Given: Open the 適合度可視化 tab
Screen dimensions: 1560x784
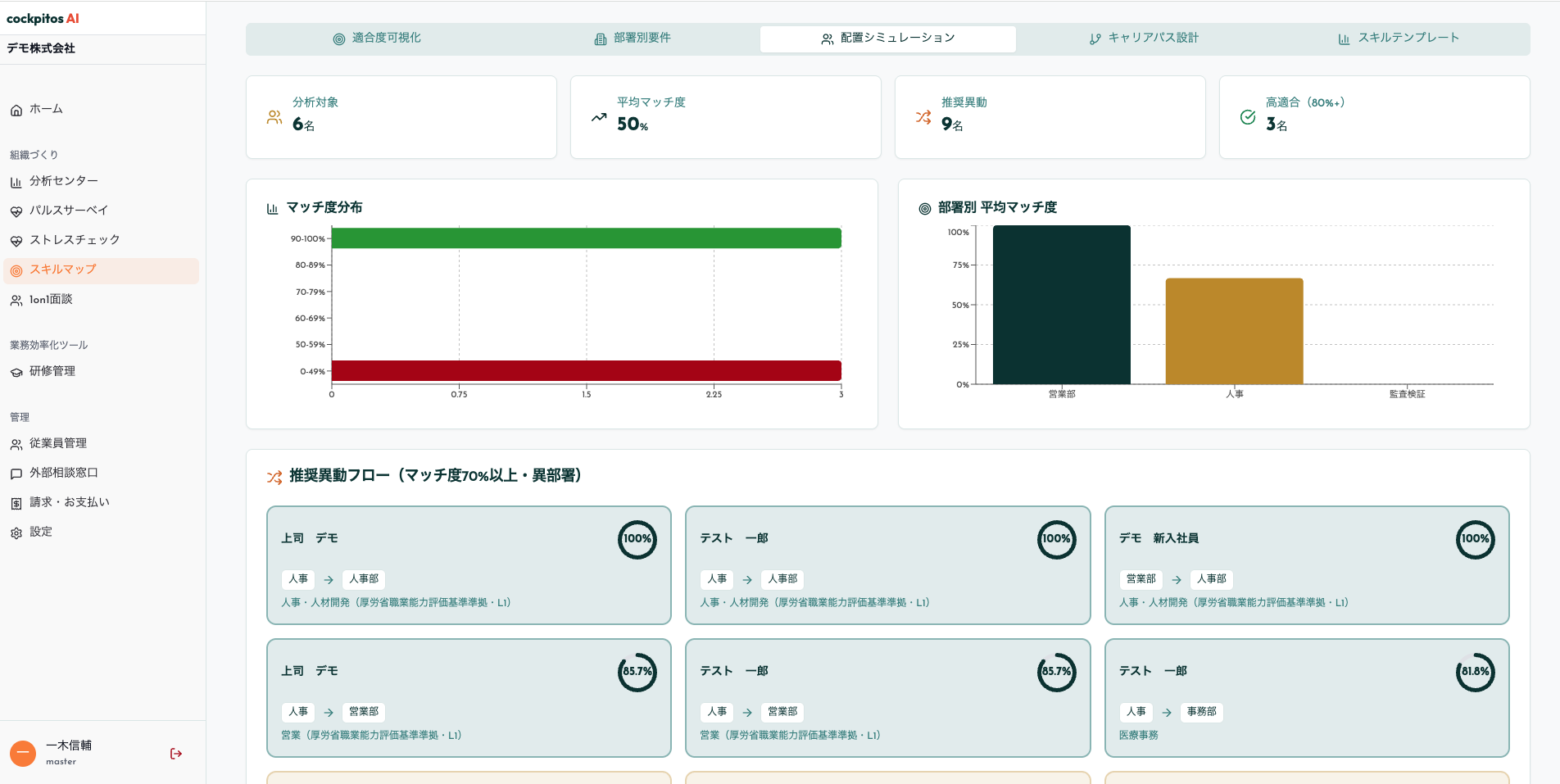Looking at the screenshot, I should coord(377,39).
